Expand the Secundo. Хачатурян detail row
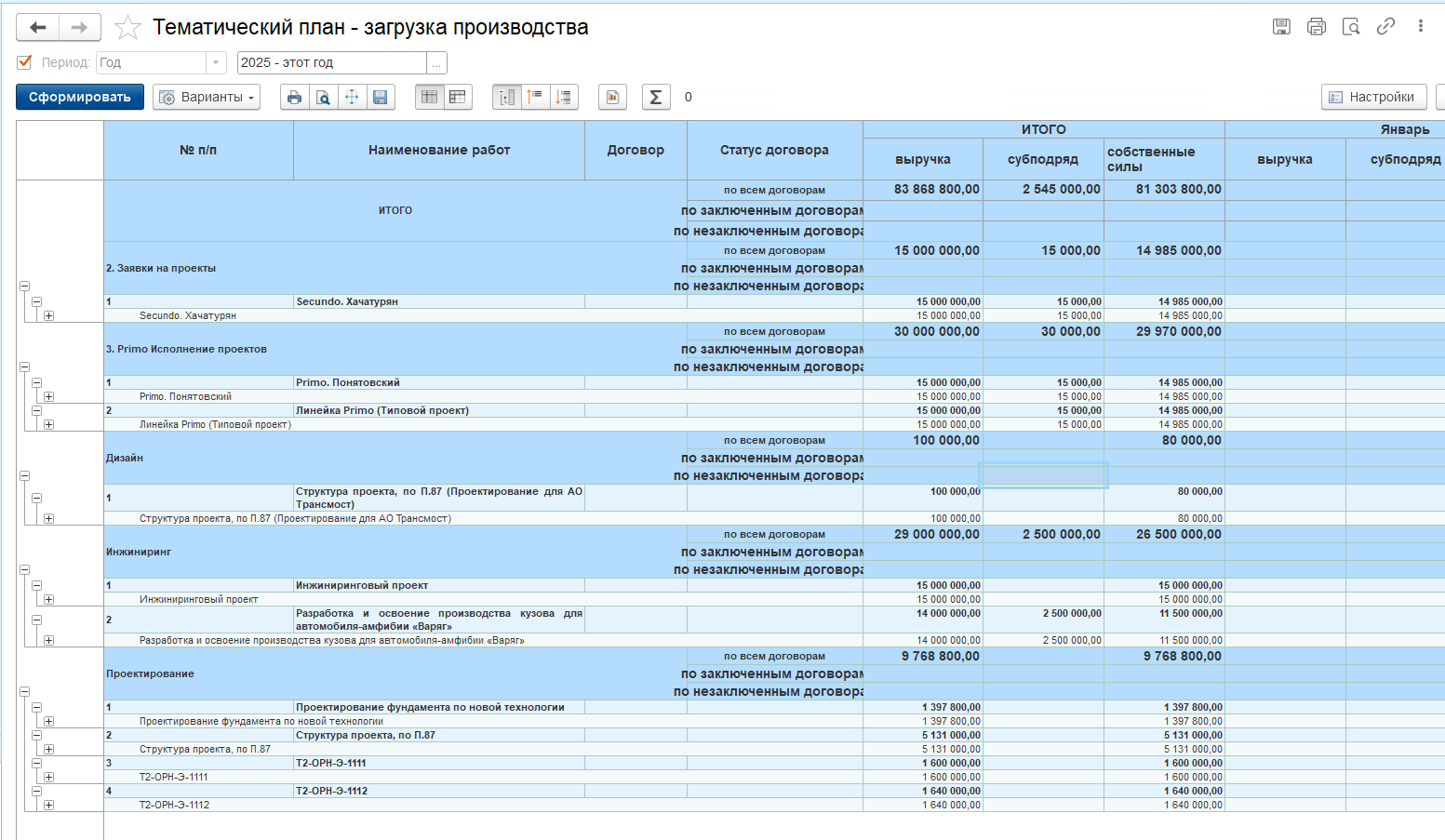The width and height of the screenshot is (1445, 840). click(x=48, y=315)
